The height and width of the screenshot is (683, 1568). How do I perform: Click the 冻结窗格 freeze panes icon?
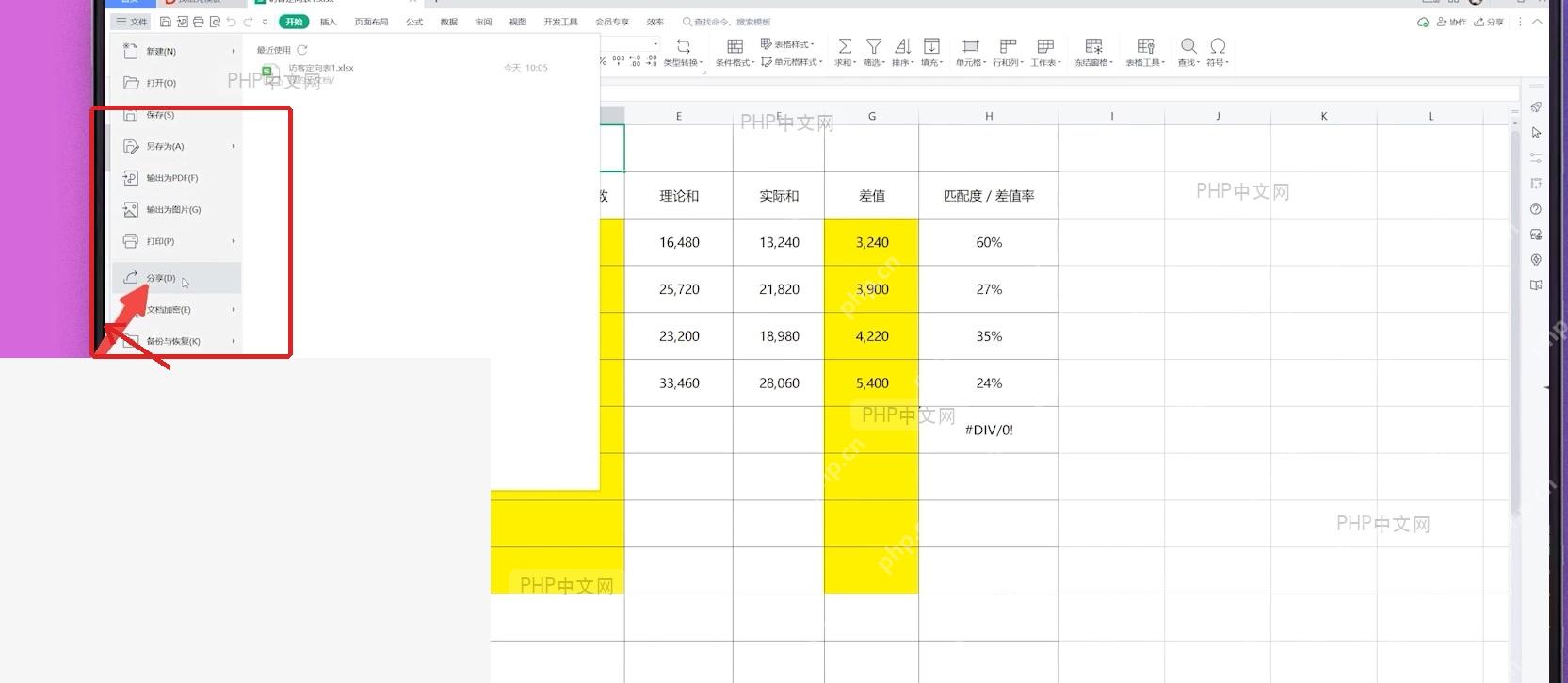1093,46
